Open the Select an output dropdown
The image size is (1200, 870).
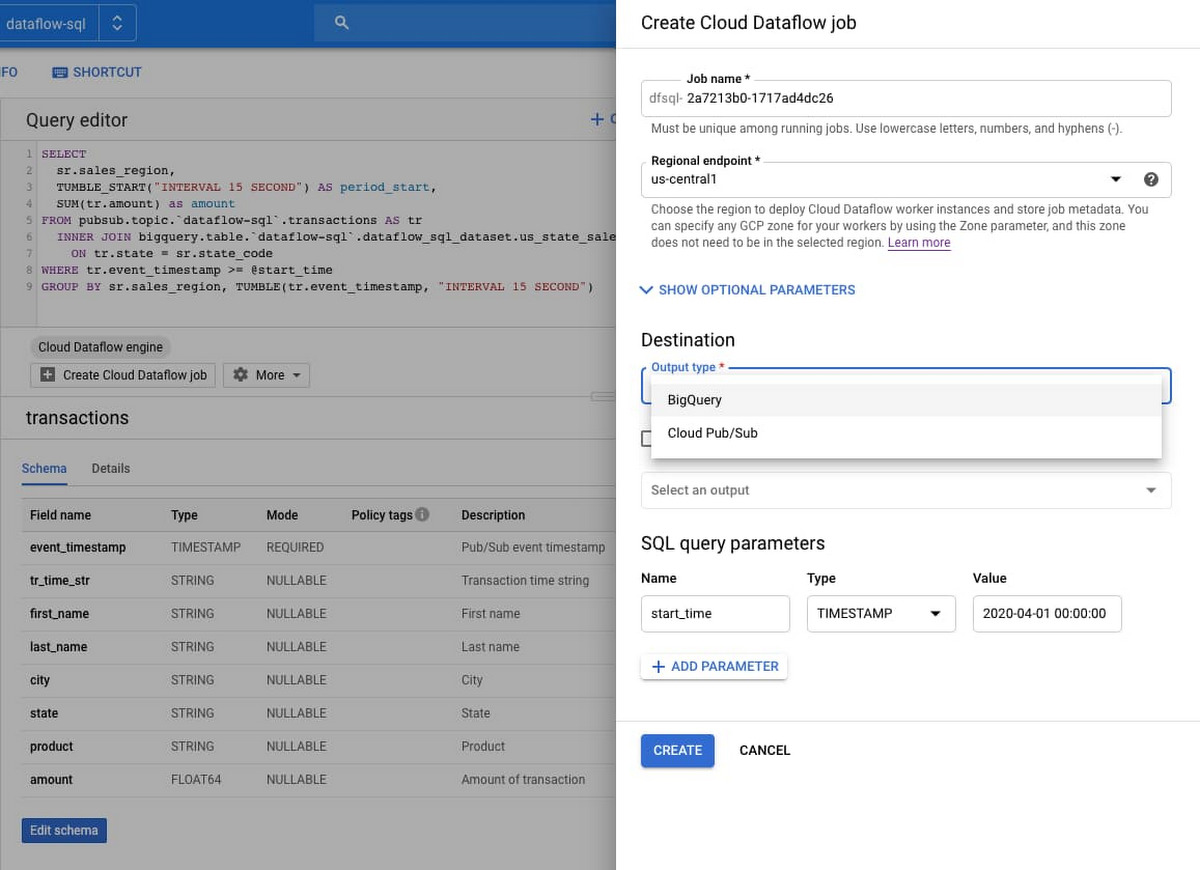[1151, 490]
